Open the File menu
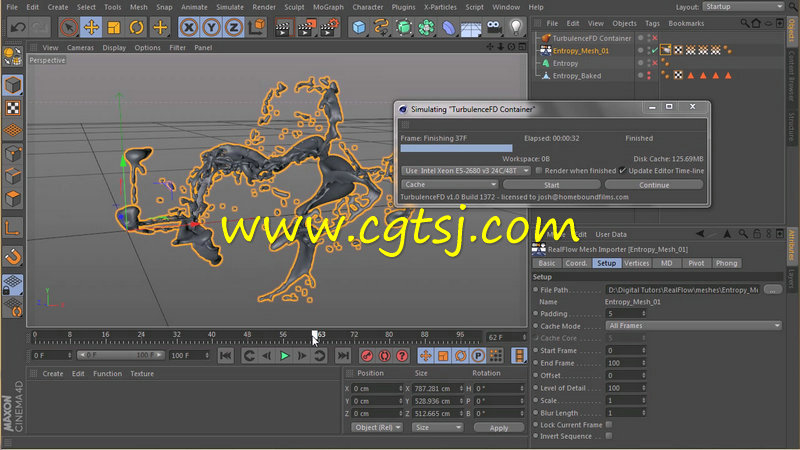800x450 pixels. click(12, 7)
